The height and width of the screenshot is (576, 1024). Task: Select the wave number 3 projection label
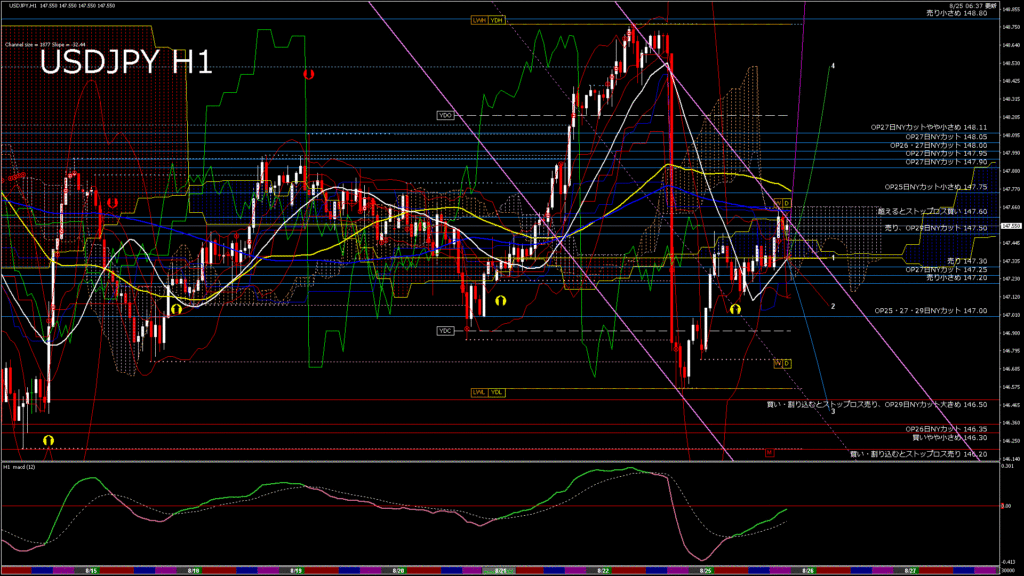pos(833,411)
